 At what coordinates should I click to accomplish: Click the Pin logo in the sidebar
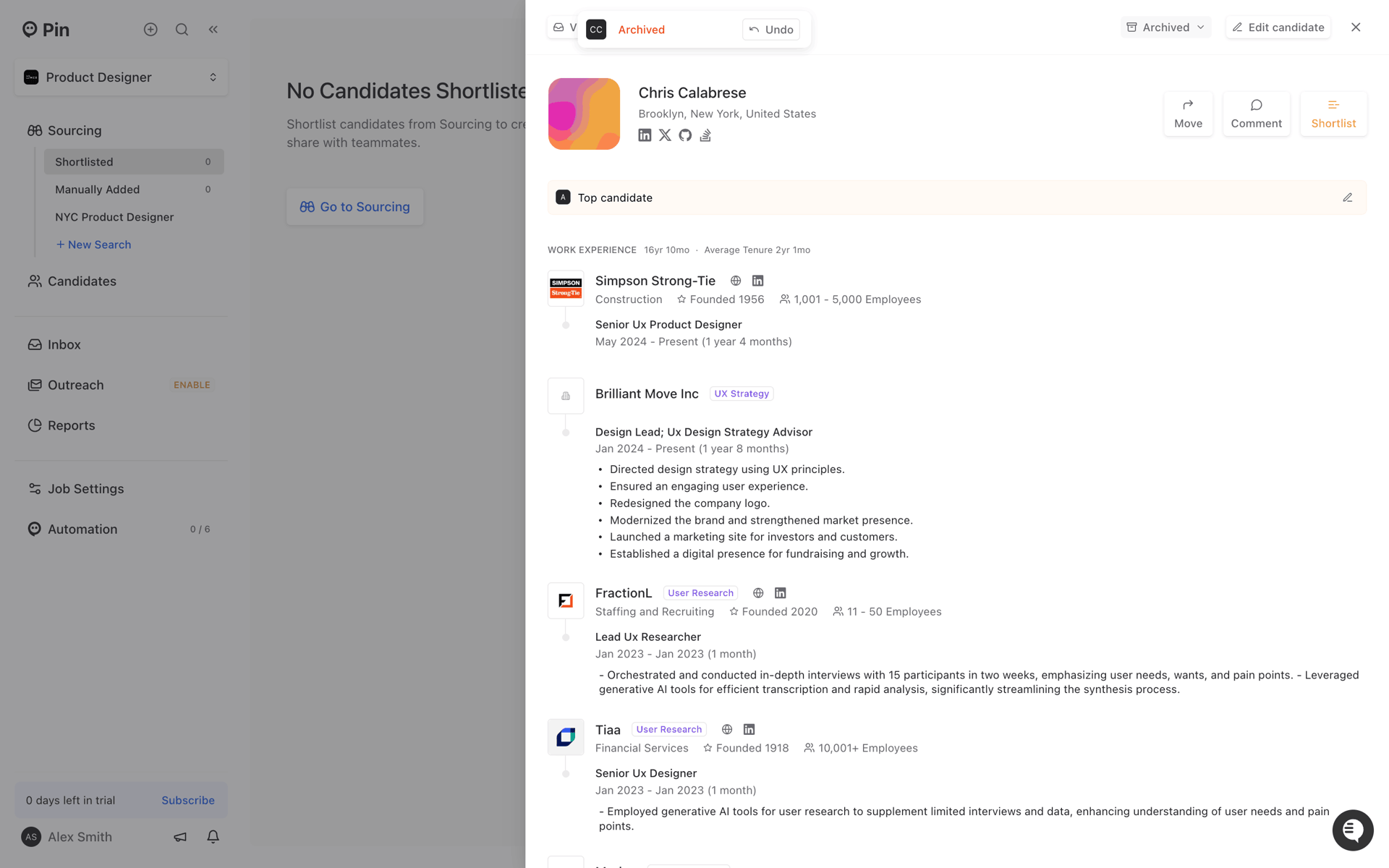[x=46, y=30]
